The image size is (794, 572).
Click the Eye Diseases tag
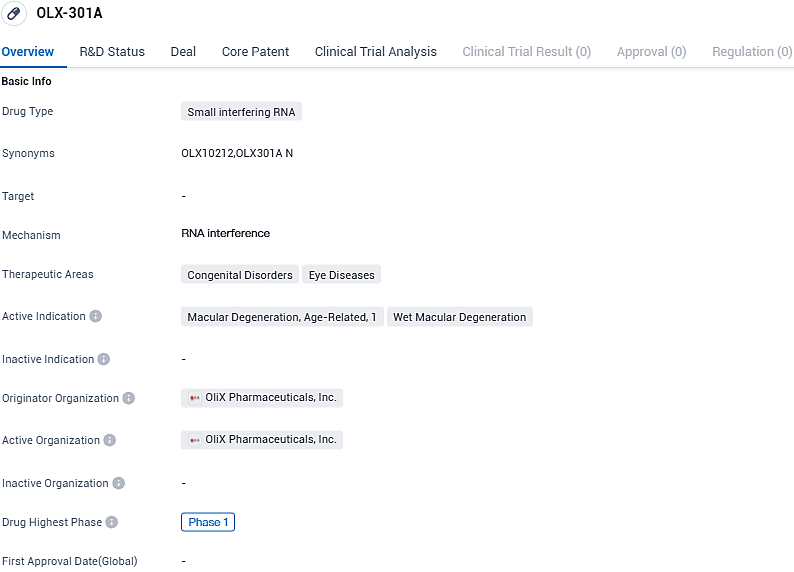(341, 275)
